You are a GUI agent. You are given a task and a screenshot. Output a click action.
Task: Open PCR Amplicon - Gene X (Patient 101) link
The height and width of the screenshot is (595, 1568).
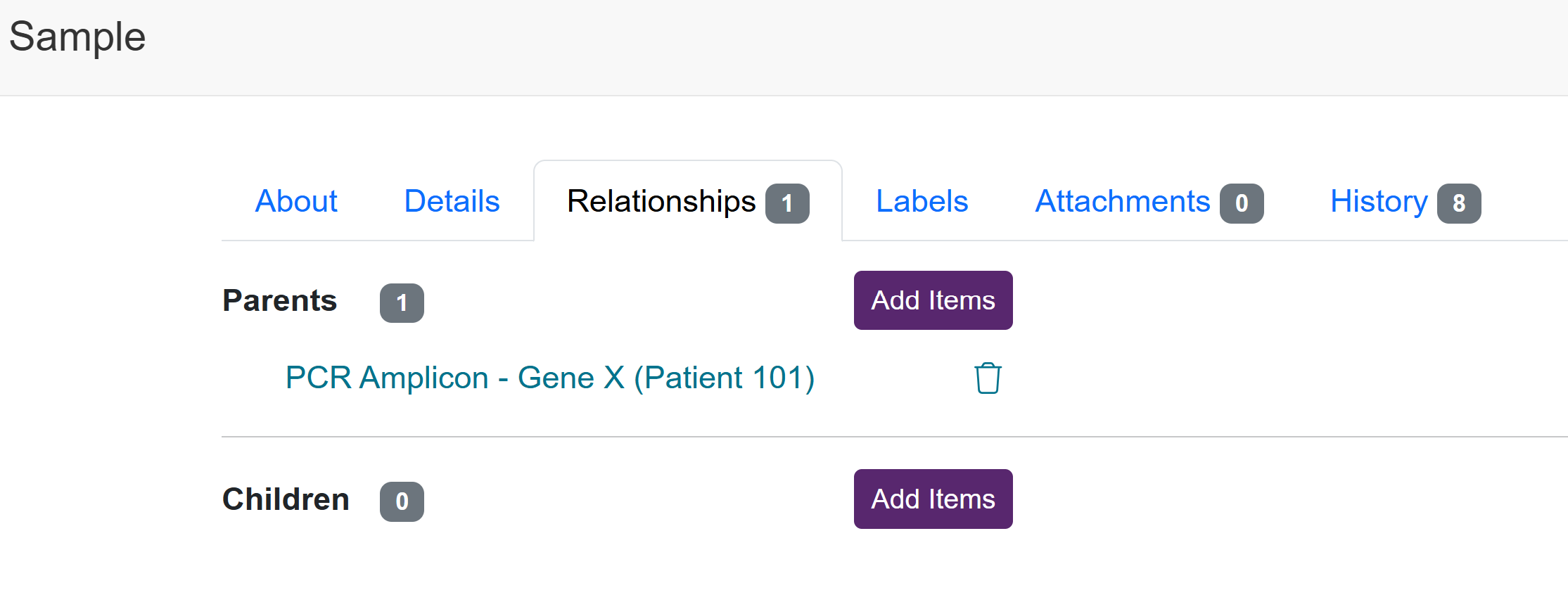(550, 378)
